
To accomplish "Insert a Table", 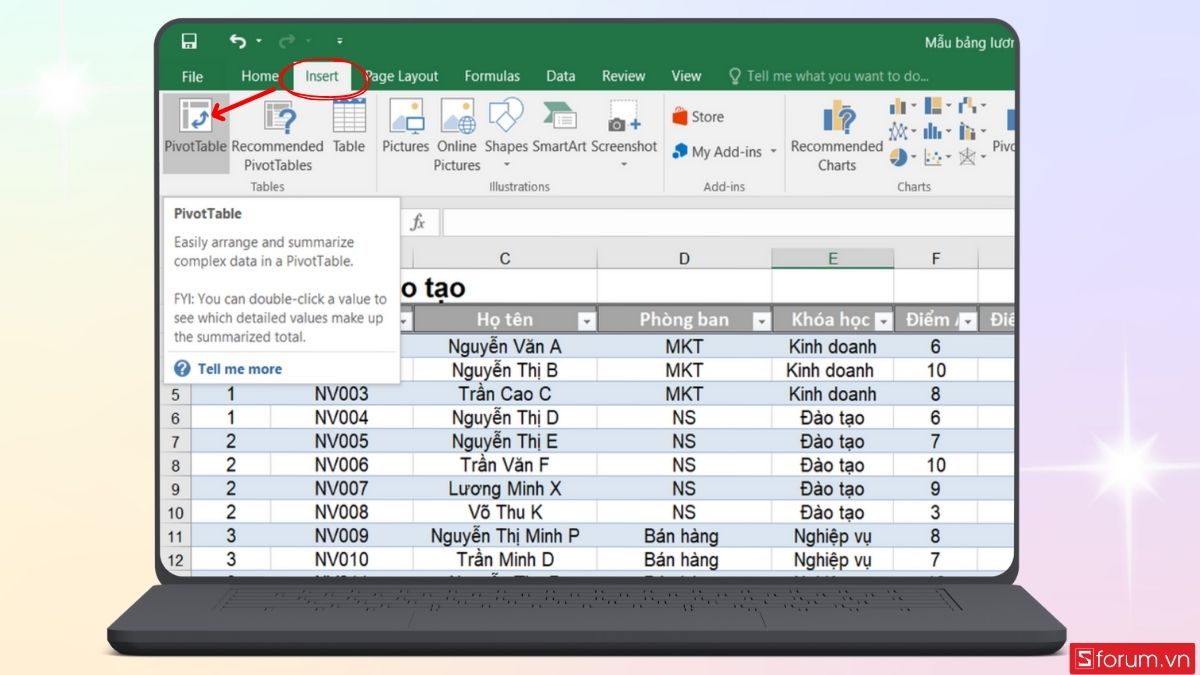I will pos(348,130).
